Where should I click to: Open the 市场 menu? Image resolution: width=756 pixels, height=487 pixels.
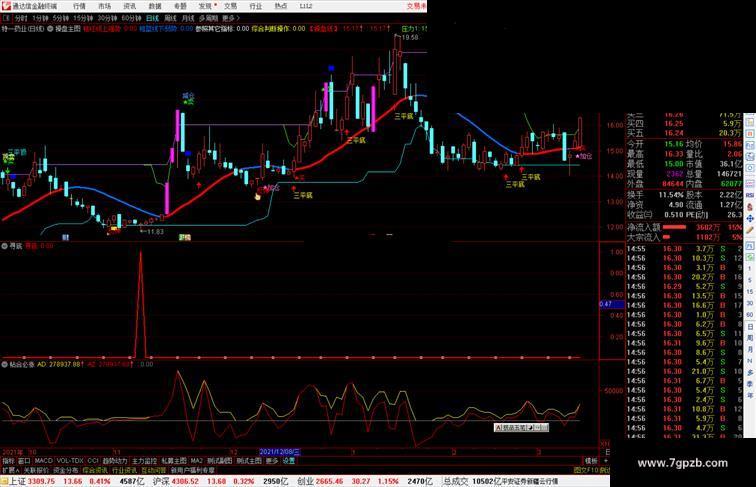click(105, 6)
